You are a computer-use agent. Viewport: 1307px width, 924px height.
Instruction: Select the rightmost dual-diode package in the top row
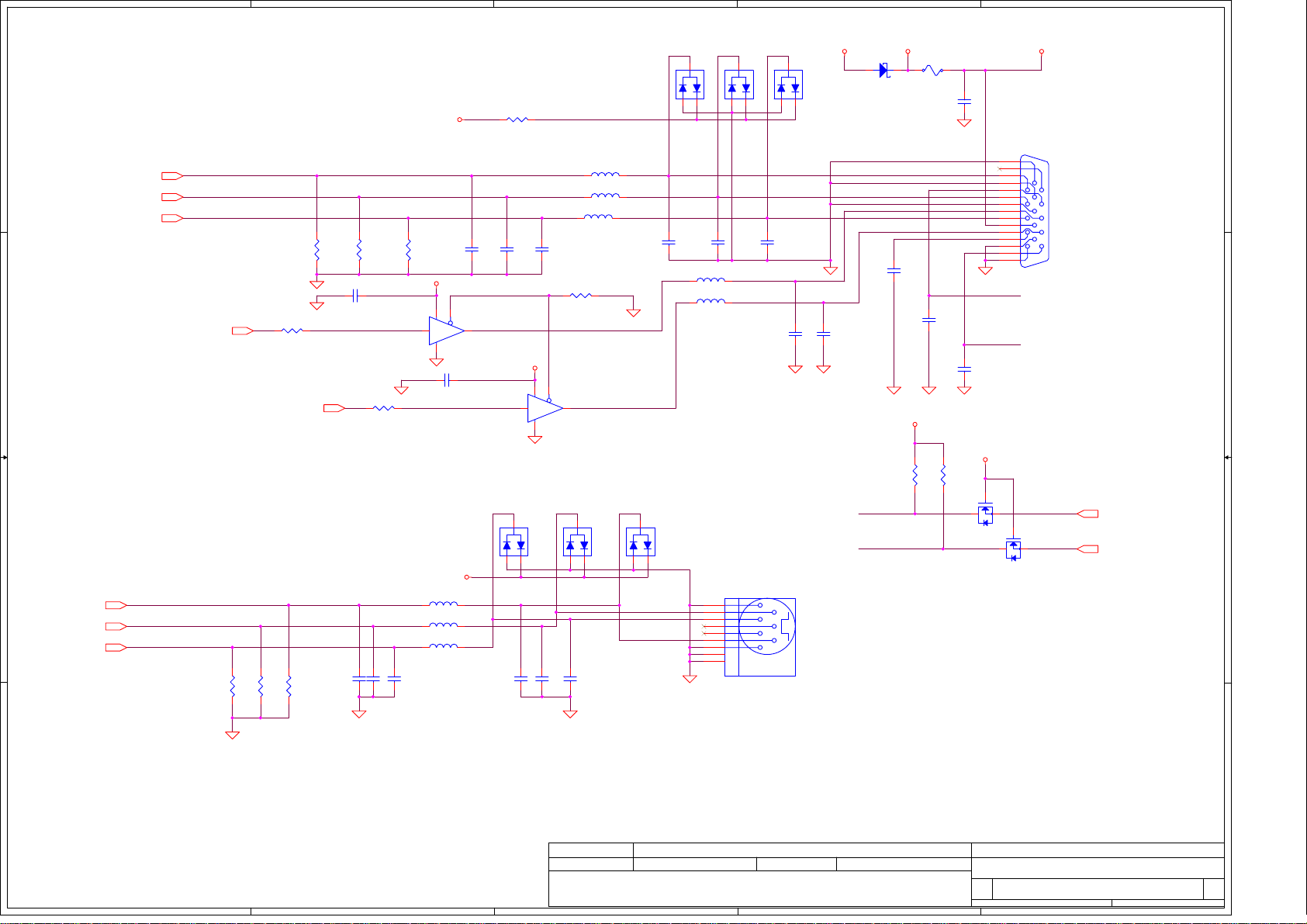[x=788, y=85]
